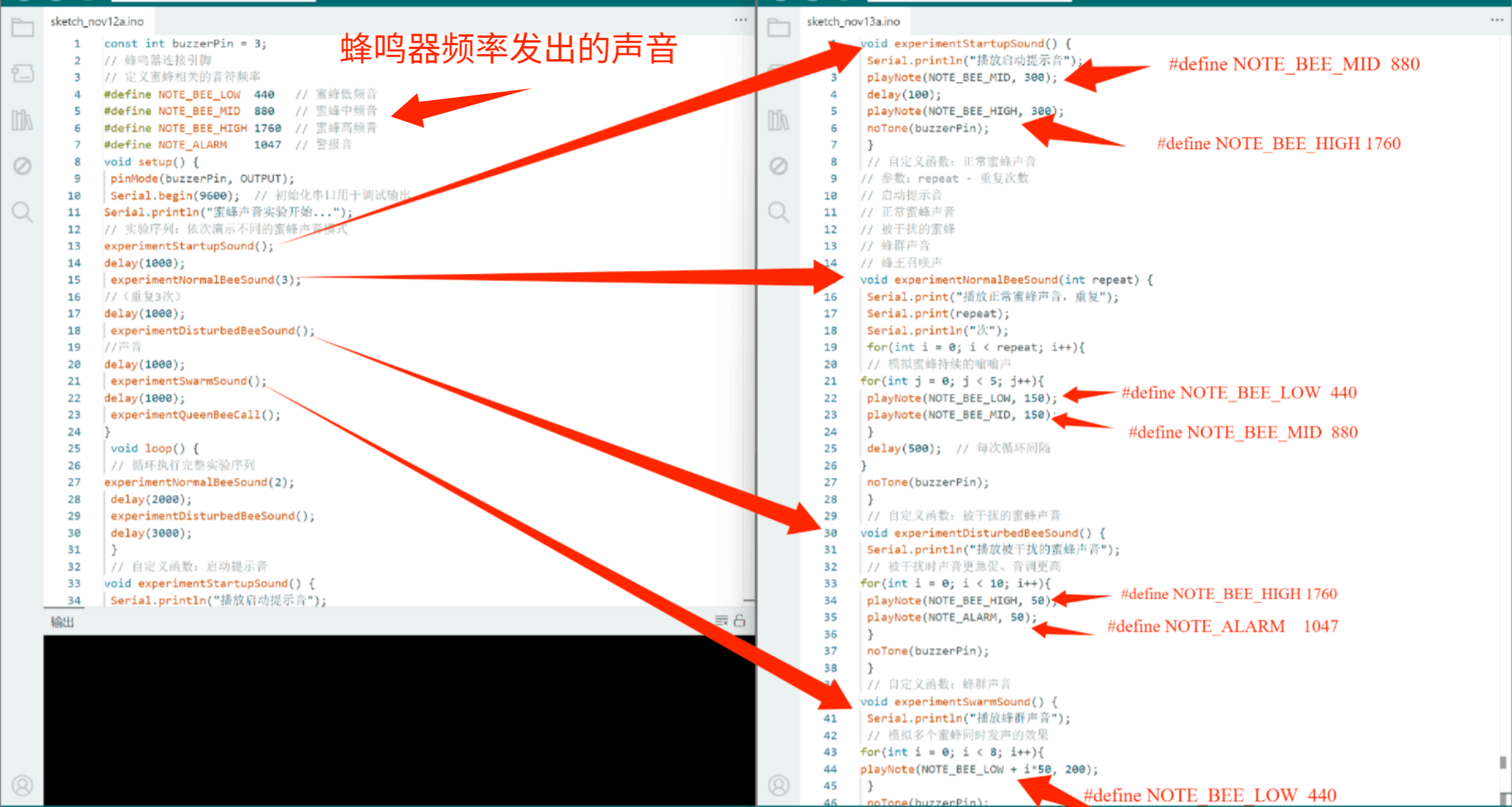Open Sketchbook folder in left window sidebar

tap(22, 27)
